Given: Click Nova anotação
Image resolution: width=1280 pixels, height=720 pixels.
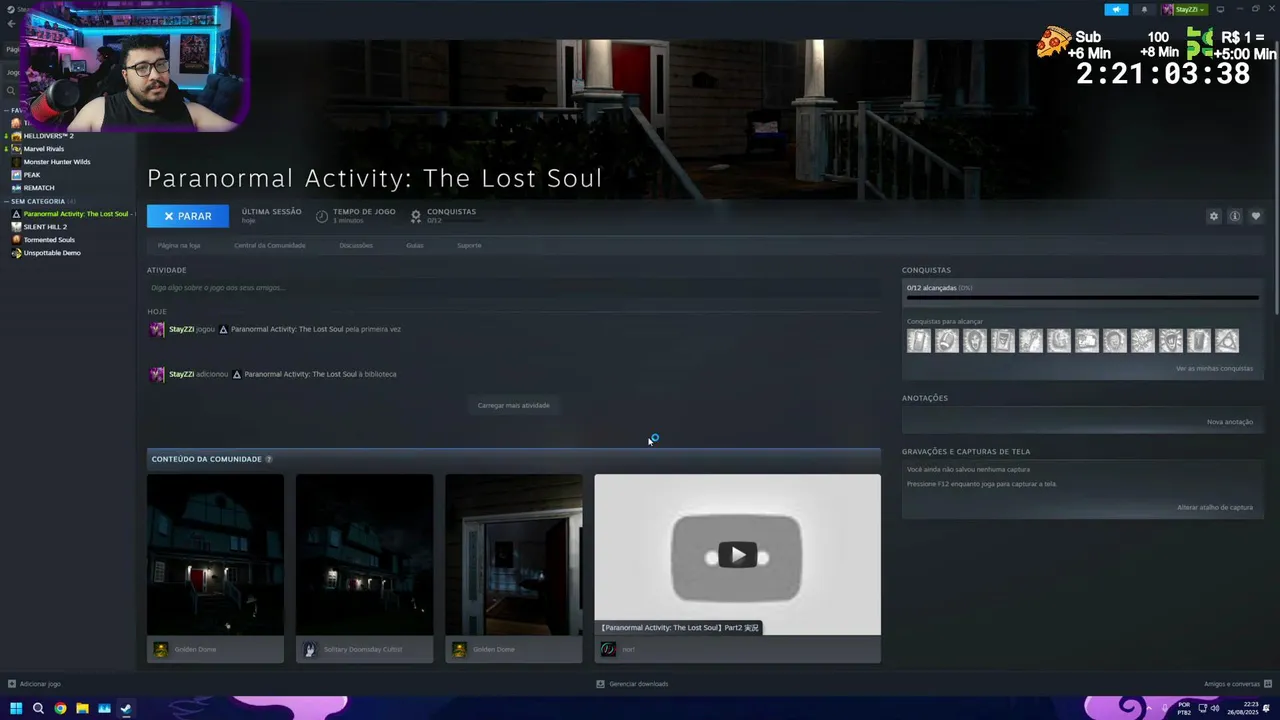Looking at the screenshot, I should coord(1230,422).
